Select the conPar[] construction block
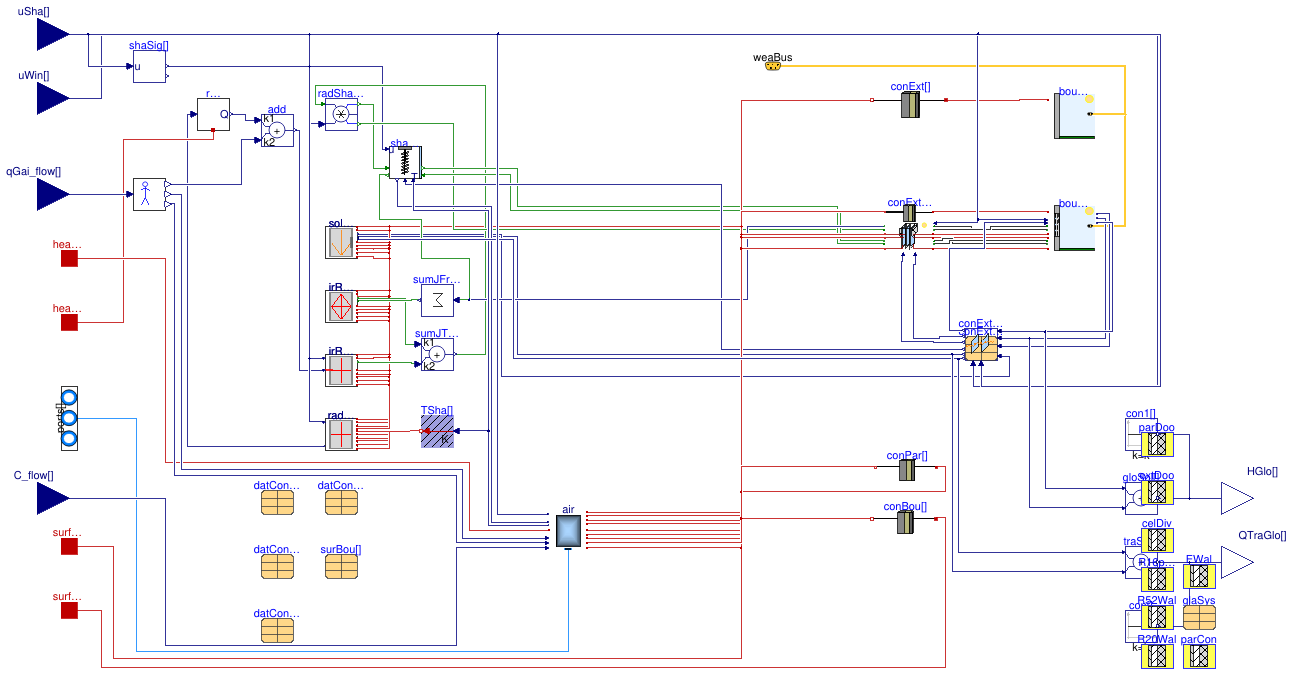This screenshot has width=1292, height=675. pos(907,470)
